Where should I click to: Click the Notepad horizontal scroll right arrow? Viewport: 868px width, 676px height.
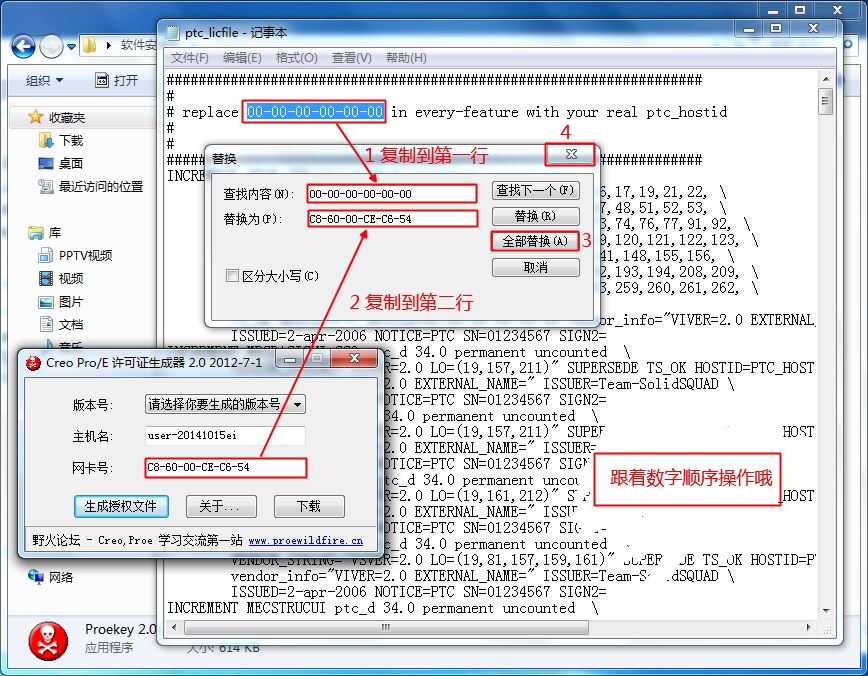click(808, 627)
